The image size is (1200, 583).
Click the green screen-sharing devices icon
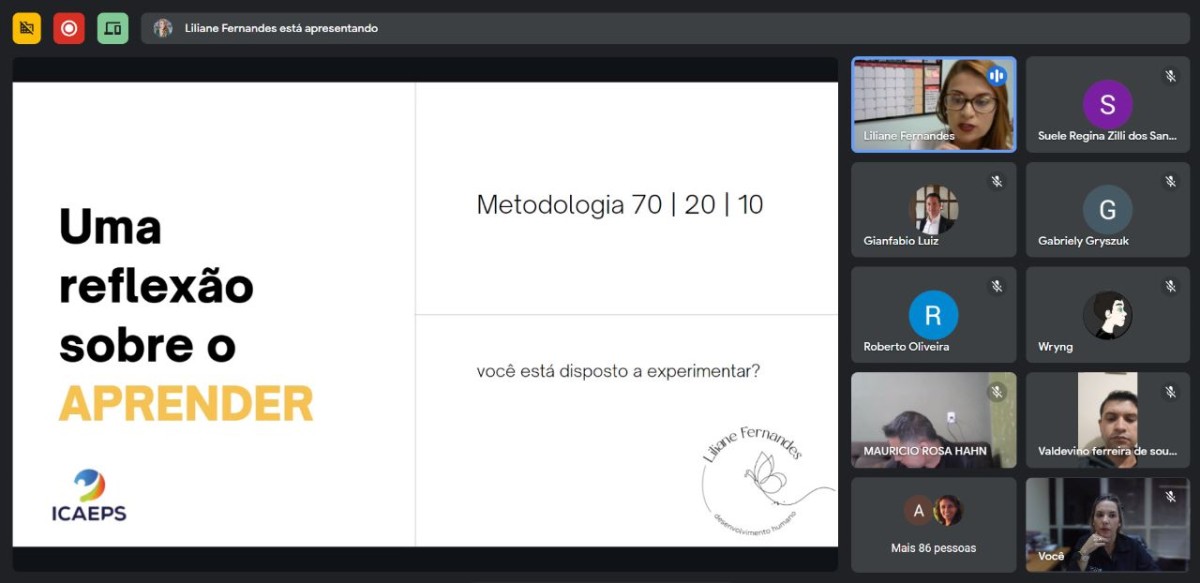(x=113, y=28)
